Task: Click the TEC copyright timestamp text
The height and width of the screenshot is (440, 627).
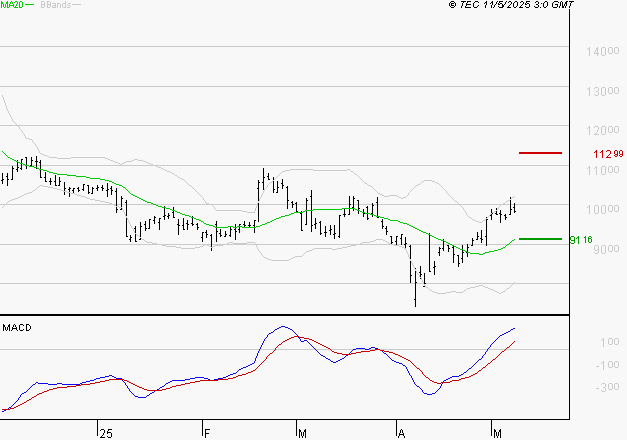Action: click(511, 5)
